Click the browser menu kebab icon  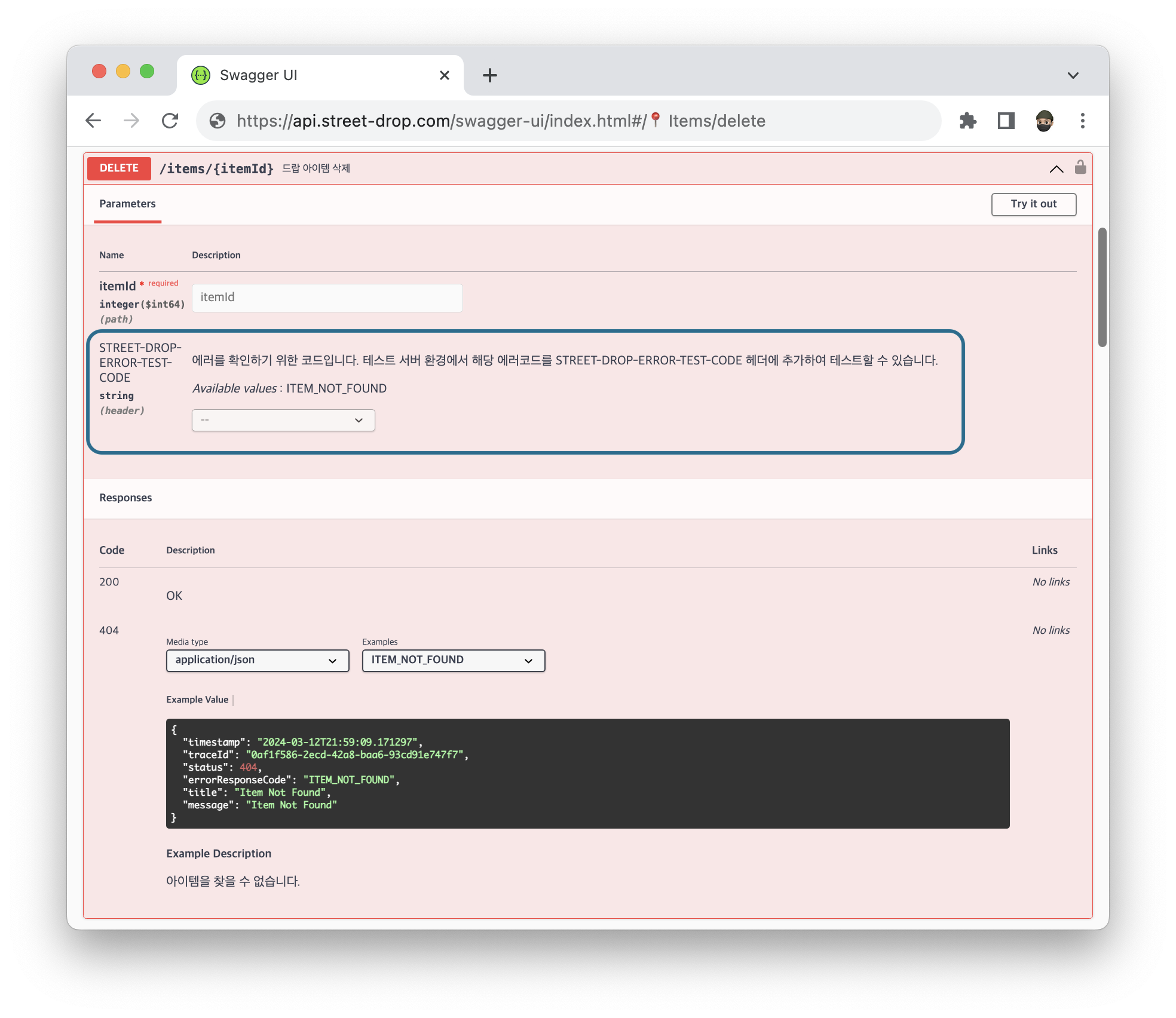click(1082, 120)
